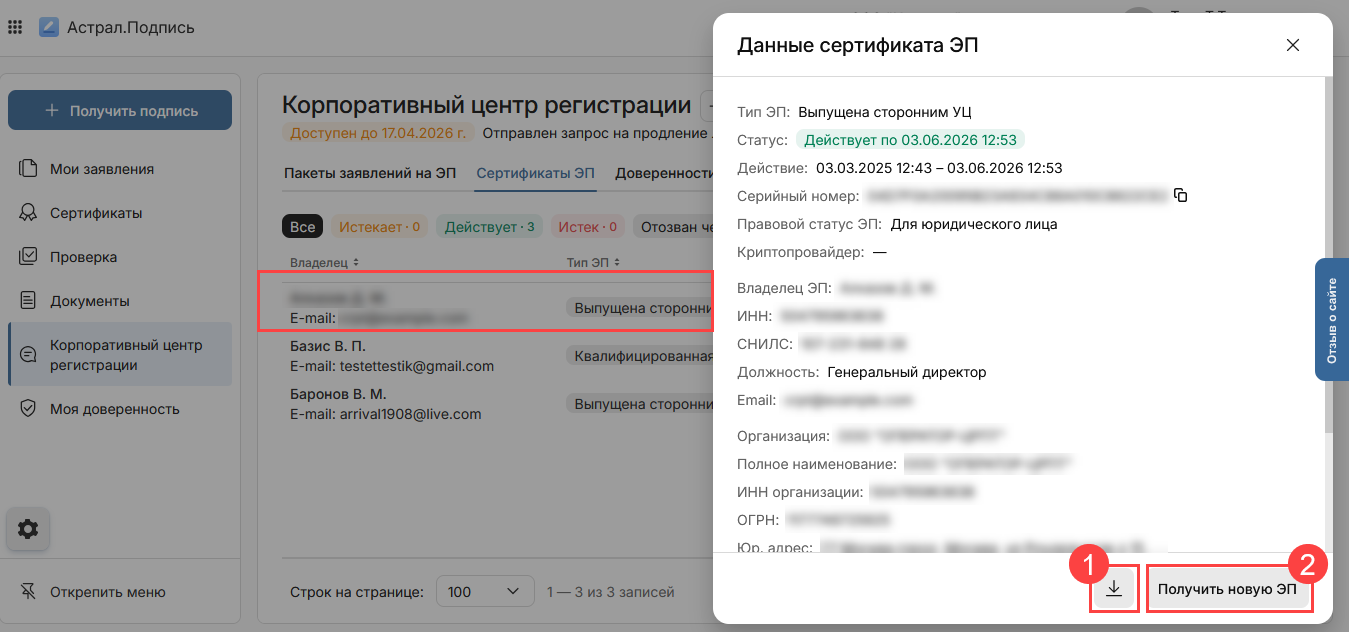Open the apps grid launcher icon
This screenshot has width=1349, height=632.
coord(15,27)
